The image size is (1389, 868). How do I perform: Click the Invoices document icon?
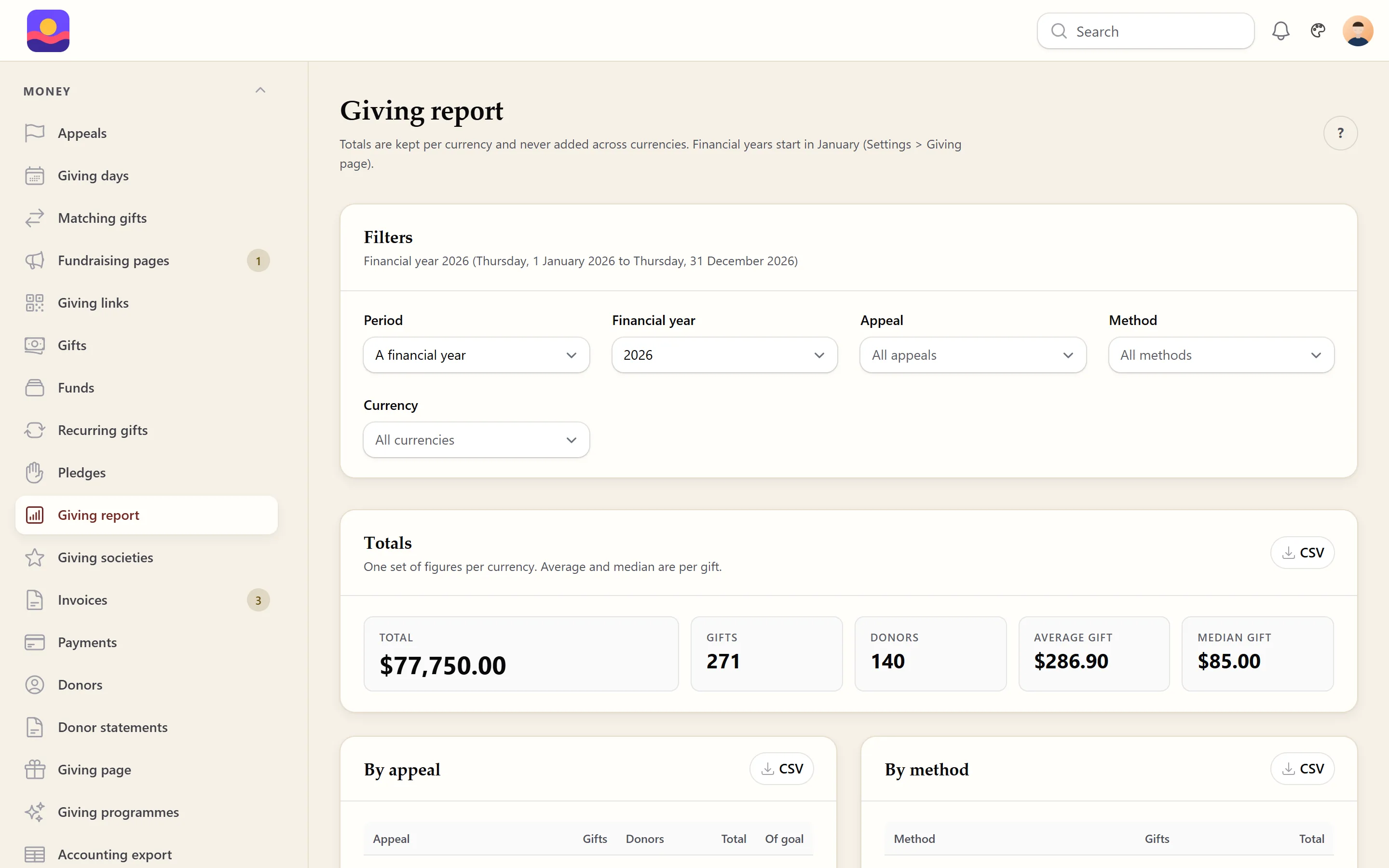(34, 600)
